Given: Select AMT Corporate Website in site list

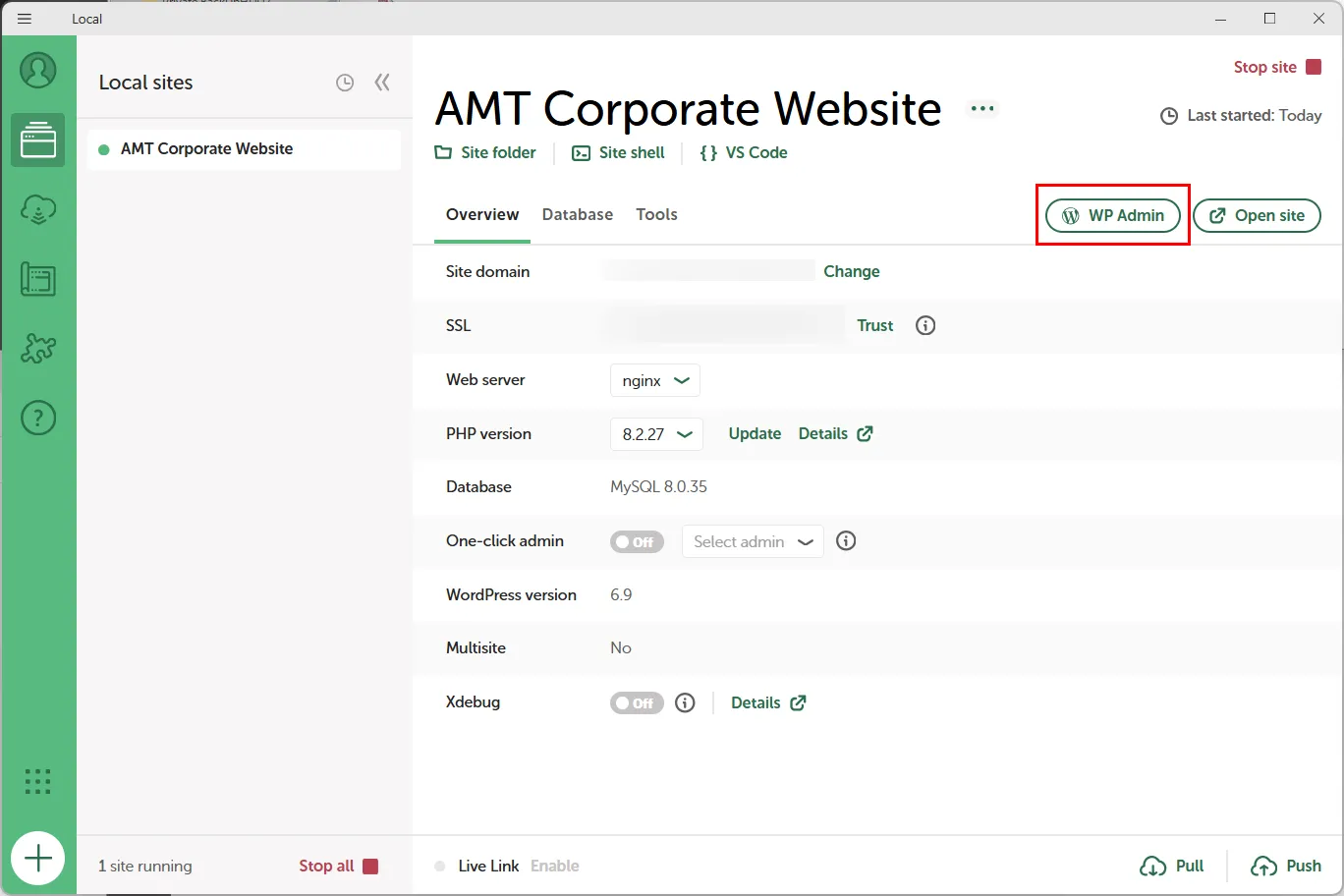Looking at the screenshot, I should [206, 149].
